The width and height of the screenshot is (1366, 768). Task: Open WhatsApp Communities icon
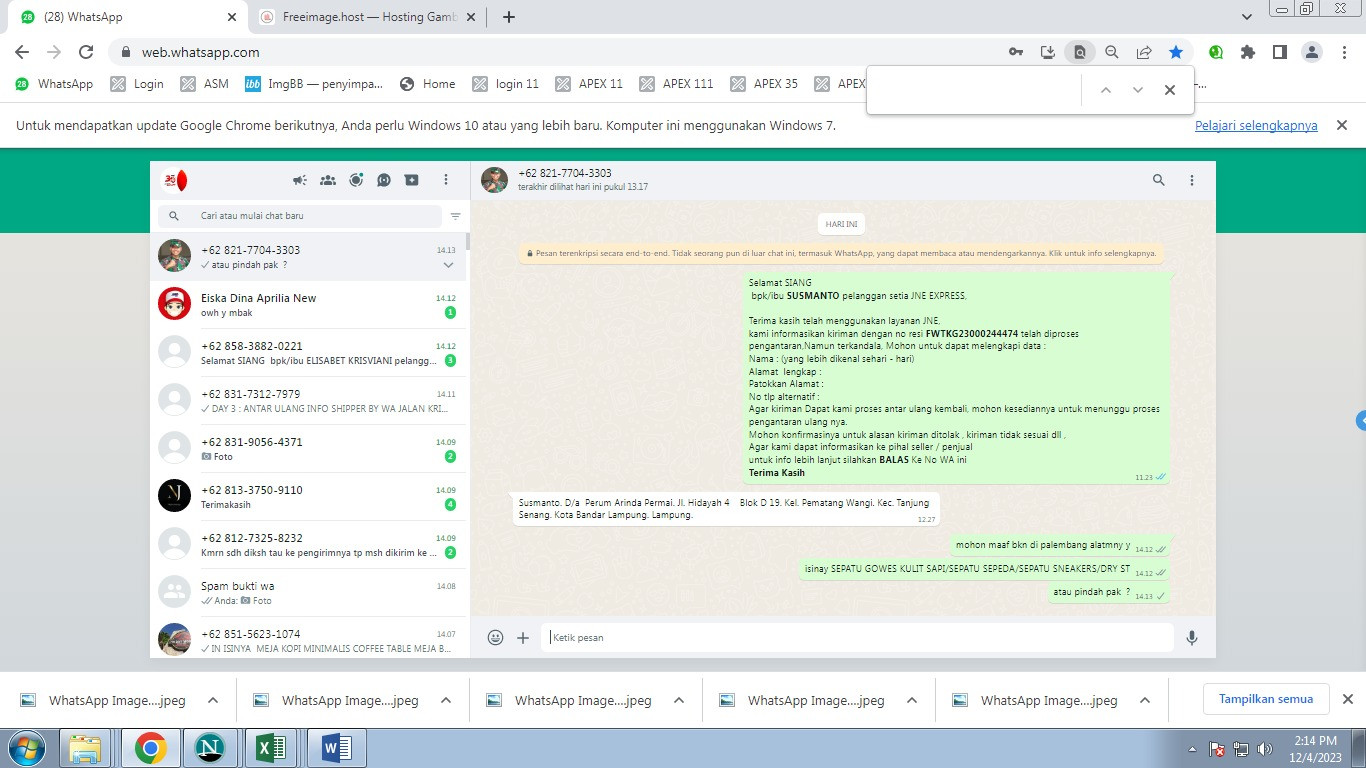327,180
